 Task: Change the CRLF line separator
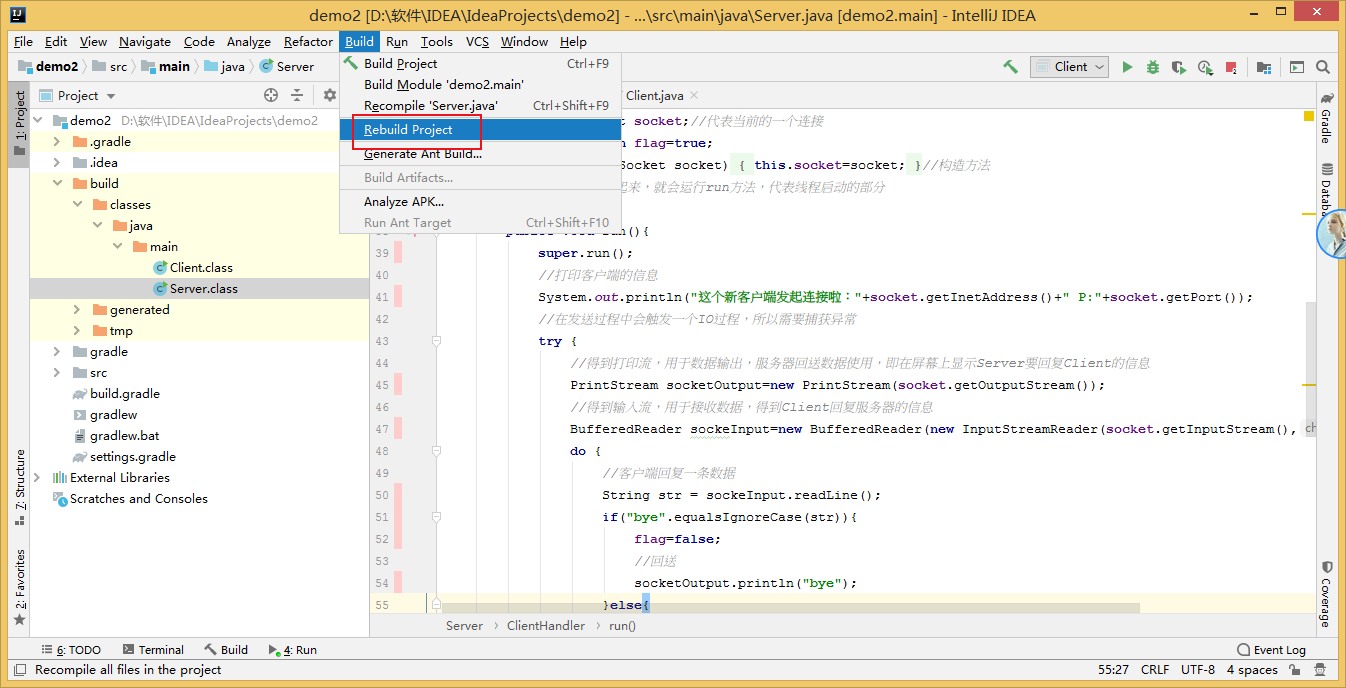(1154, 670)
